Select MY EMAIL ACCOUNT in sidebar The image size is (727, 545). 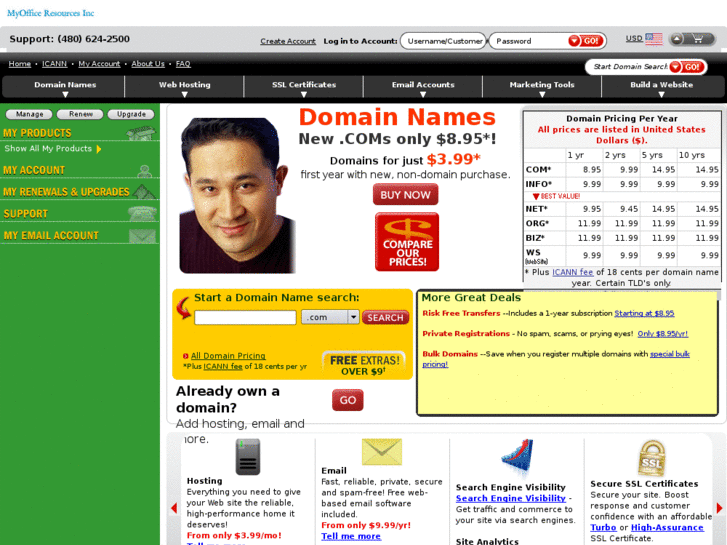[x=51, y=236]
